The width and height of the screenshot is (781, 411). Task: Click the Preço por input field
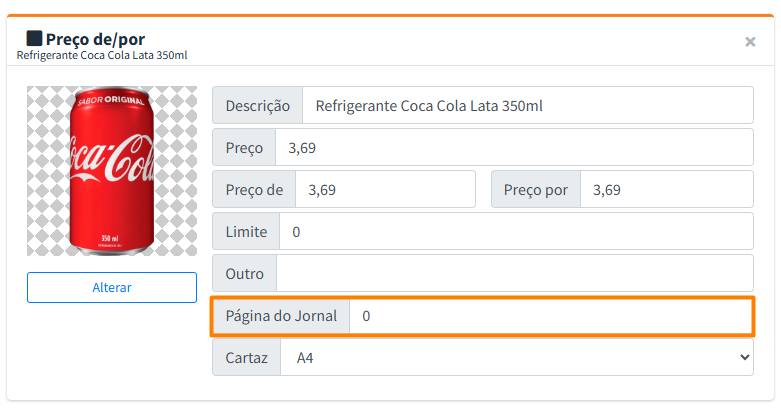[x=666, y=190]
